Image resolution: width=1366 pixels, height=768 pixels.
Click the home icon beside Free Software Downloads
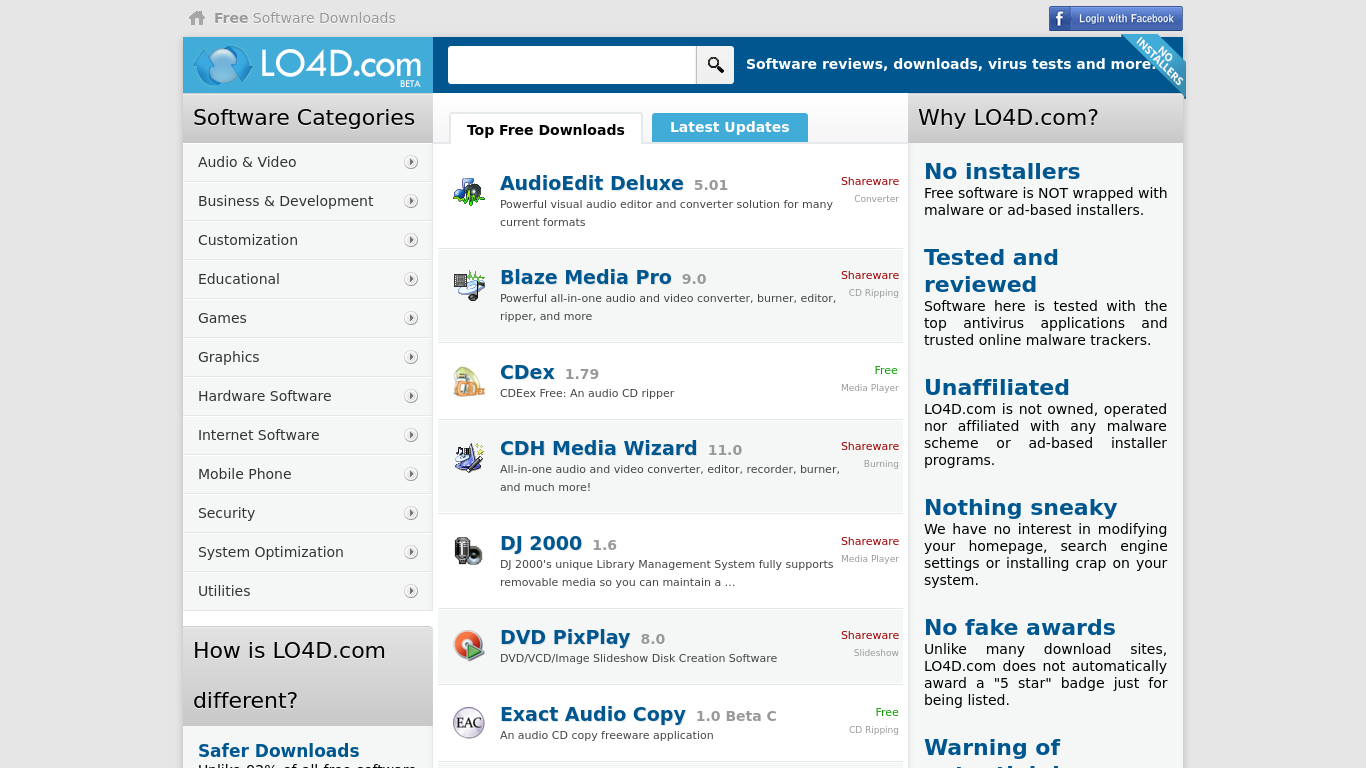pyautogui.click(x=197, y=18)
